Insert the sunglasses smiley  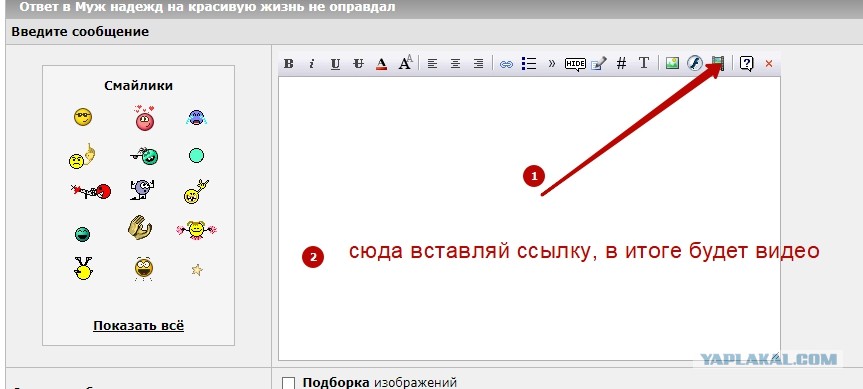click(83, 117)
